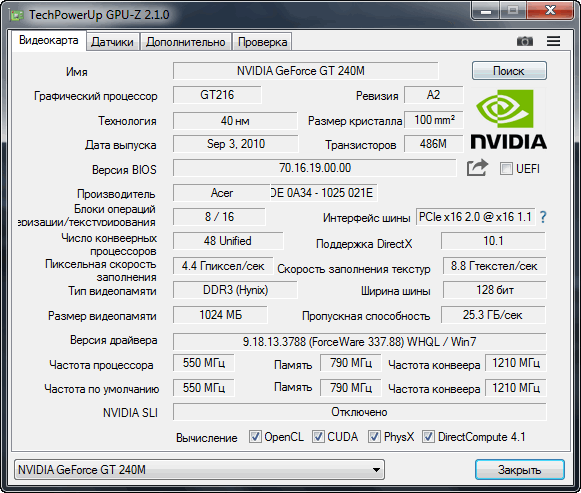The image size is (581, 493).
Task: Click the NVIDIA logo image
Action: (x=509, y=119)
